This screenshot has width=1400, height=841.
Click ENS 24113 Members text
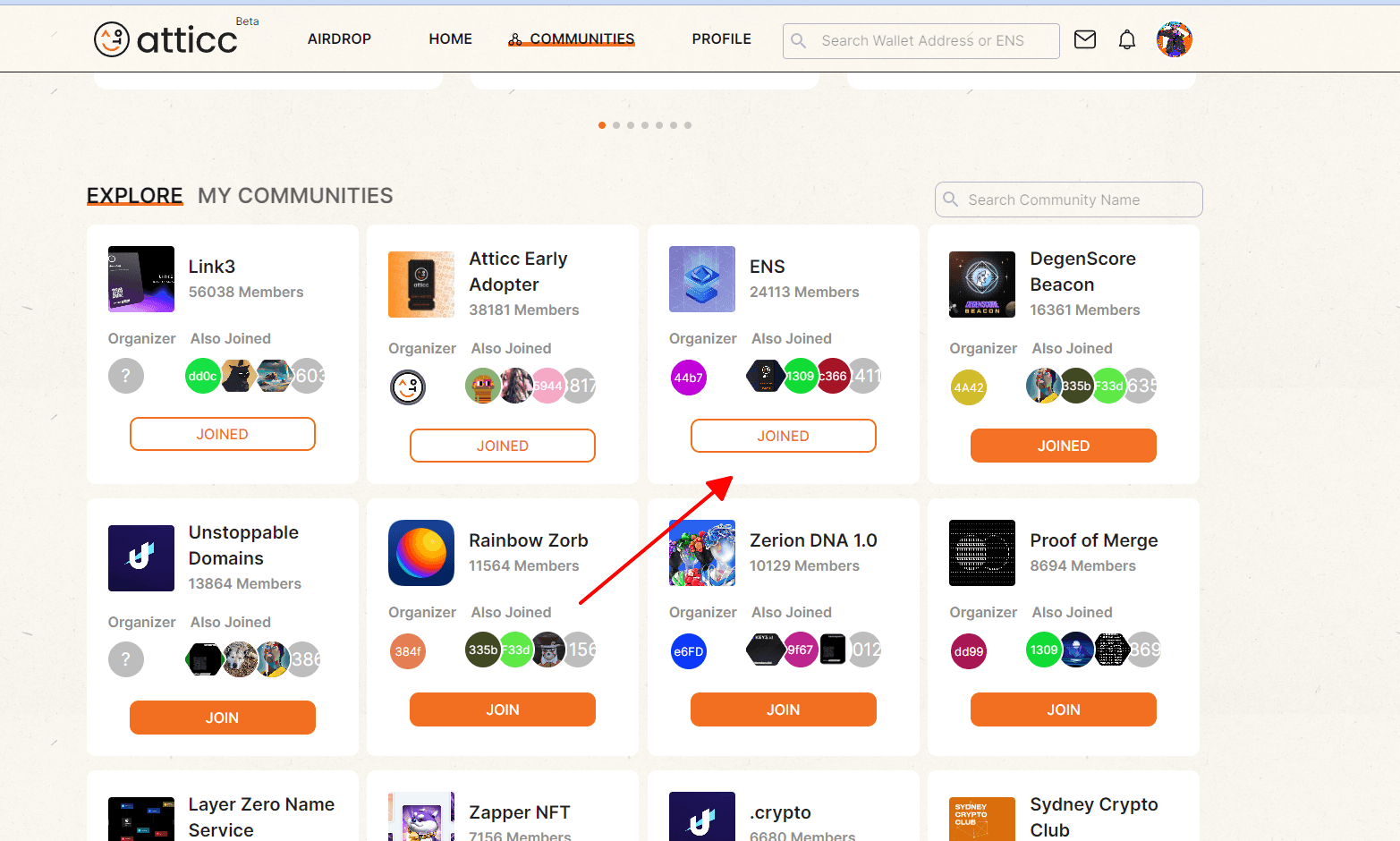click(x=804, y=292)
